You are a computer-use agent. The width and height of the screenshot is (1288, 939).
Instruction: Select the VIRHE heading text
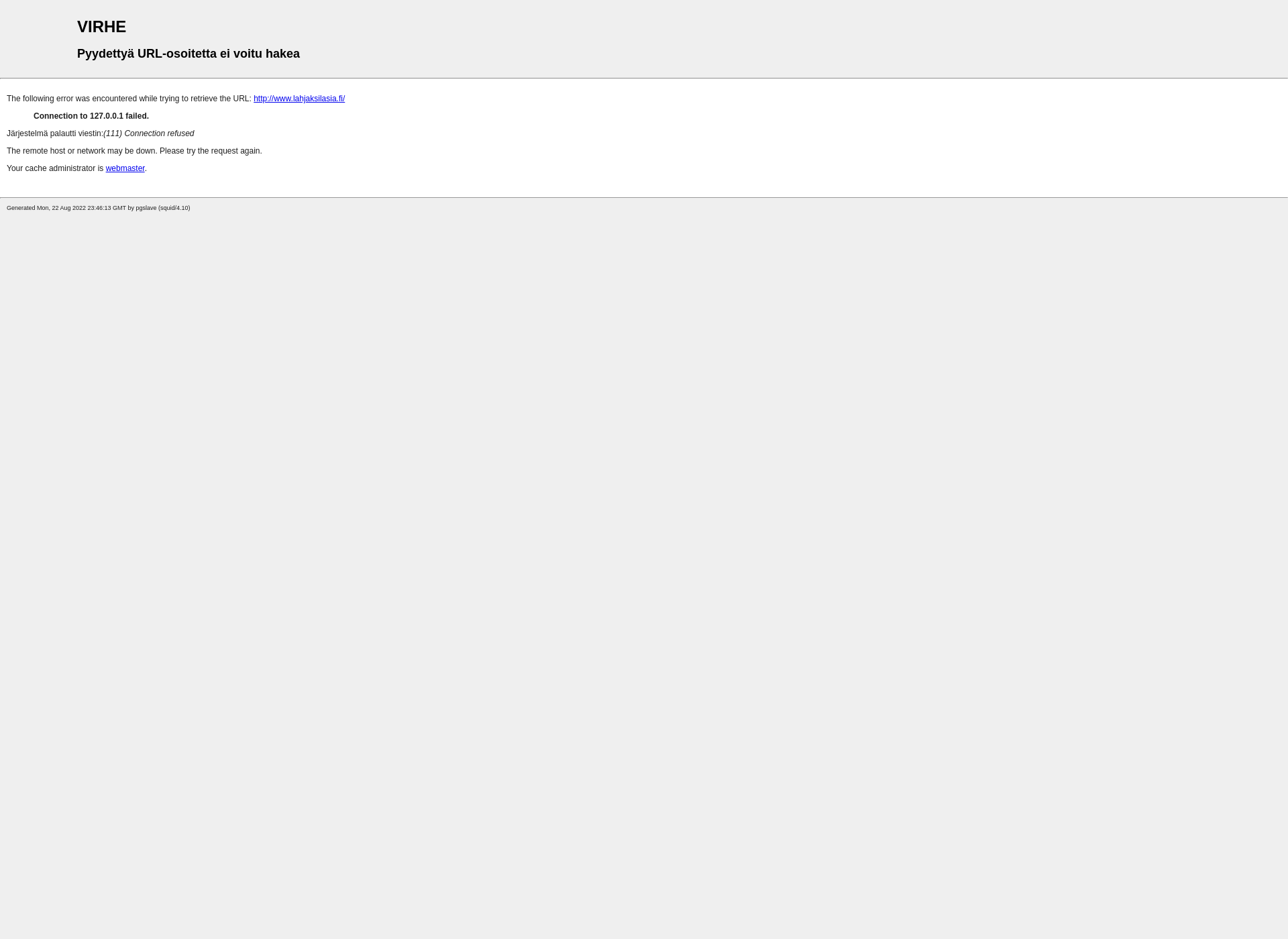point(101,27)
